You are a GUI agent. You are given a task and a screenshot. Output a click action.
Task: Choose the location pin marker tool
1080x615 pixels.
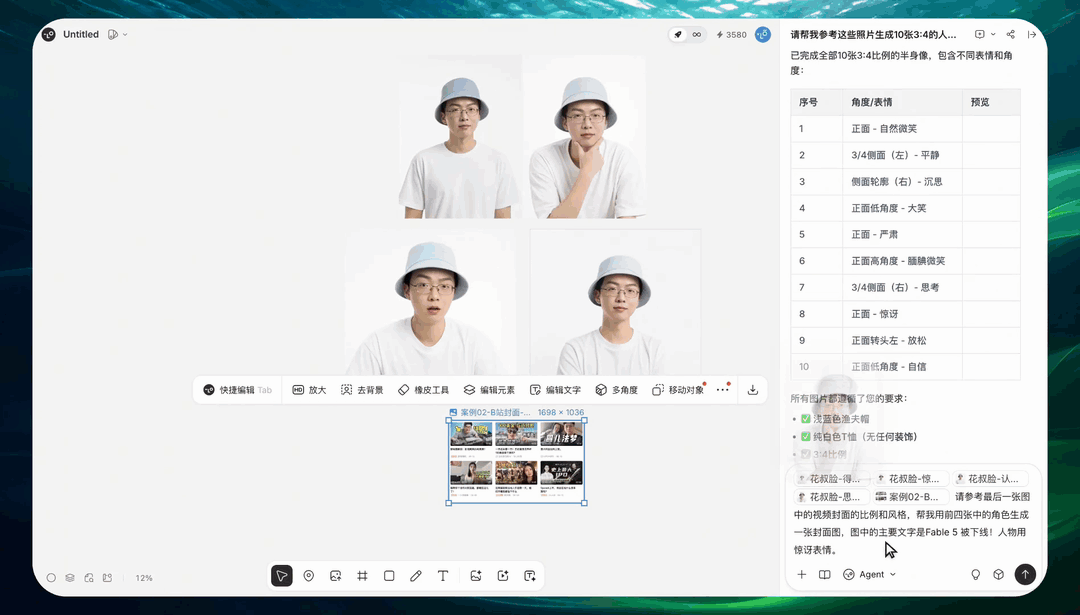coord(309,576)
